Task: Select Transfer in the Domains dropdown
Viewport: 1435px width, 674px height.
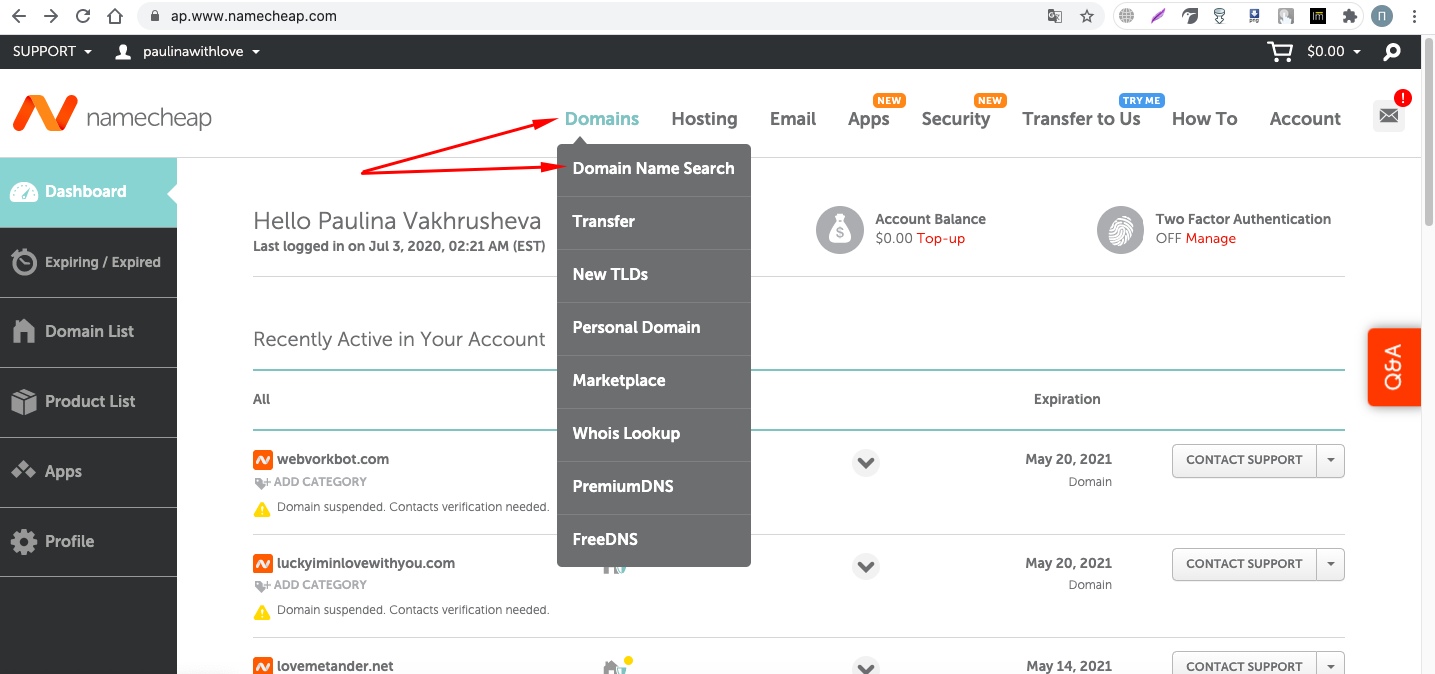Action: (654, 222)
